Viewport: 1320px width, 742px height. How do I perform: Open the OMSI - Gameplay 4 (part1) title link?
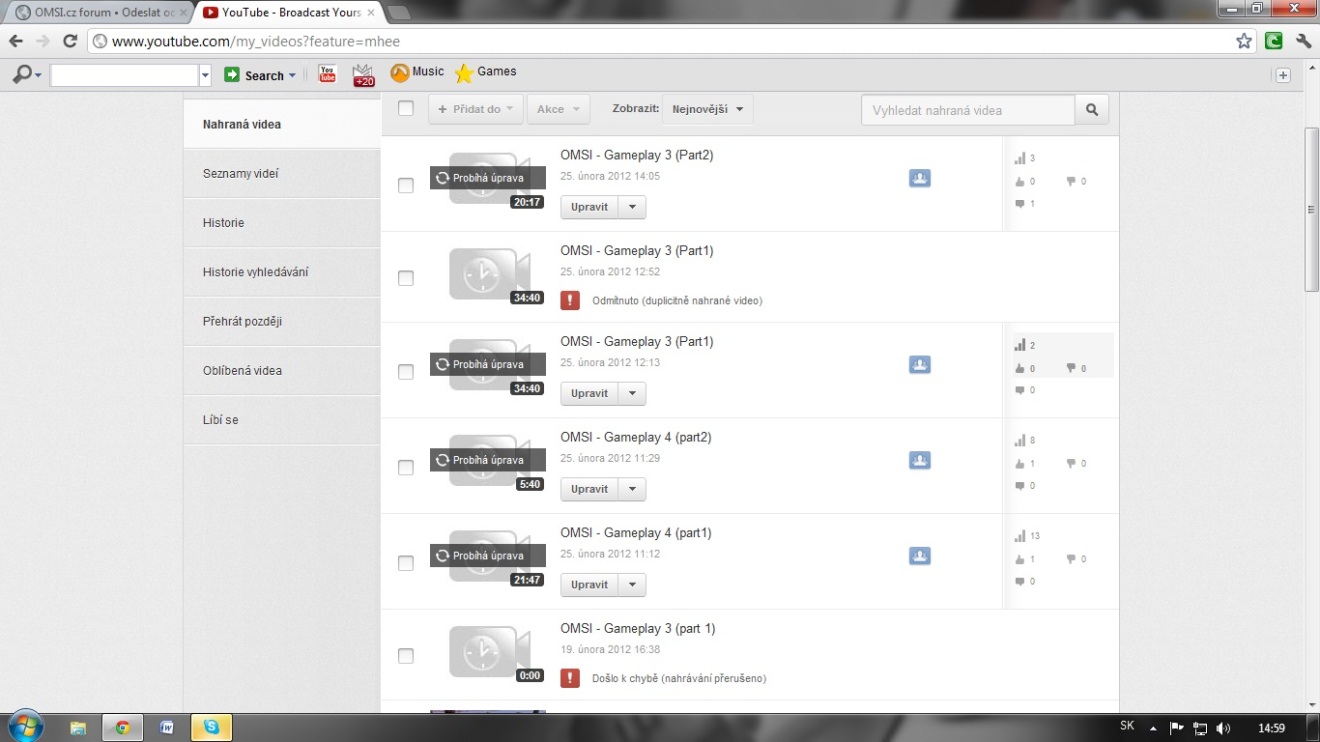(635, 533)
